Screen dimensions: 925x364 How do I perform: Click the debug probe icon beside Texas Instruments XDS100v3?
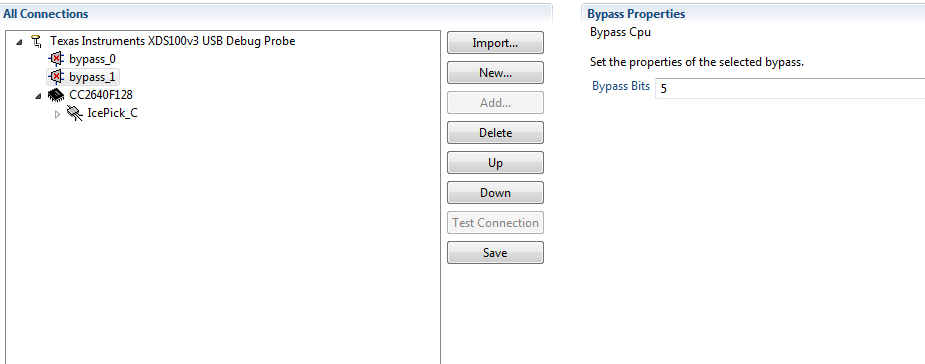pos(37,41)
